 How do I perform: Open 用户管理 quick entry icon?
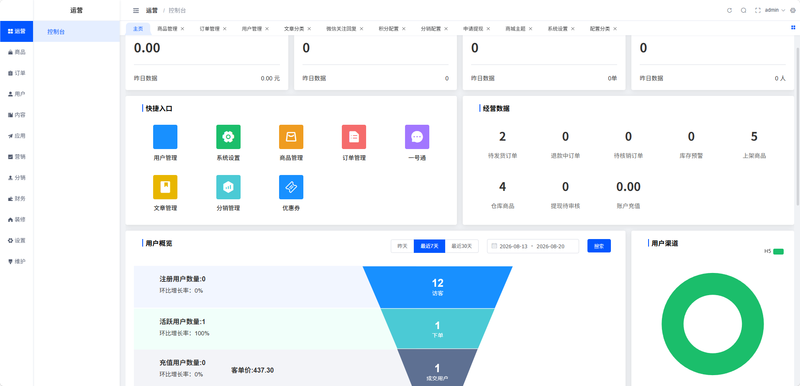[x=165, y=137]
